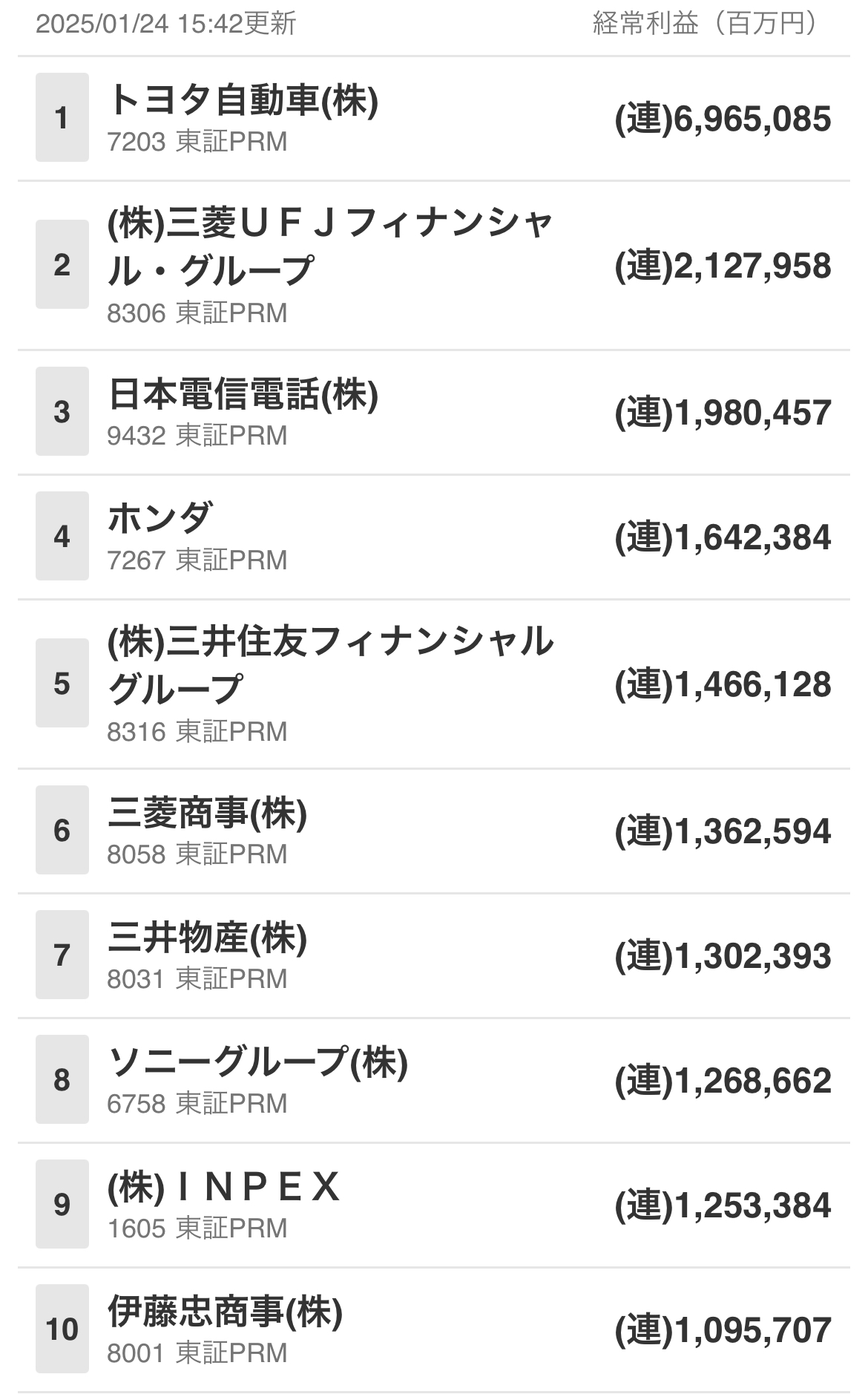Click the rank 5 number badge
This screenshot has width=868, height=1397.
coord(62,684)
